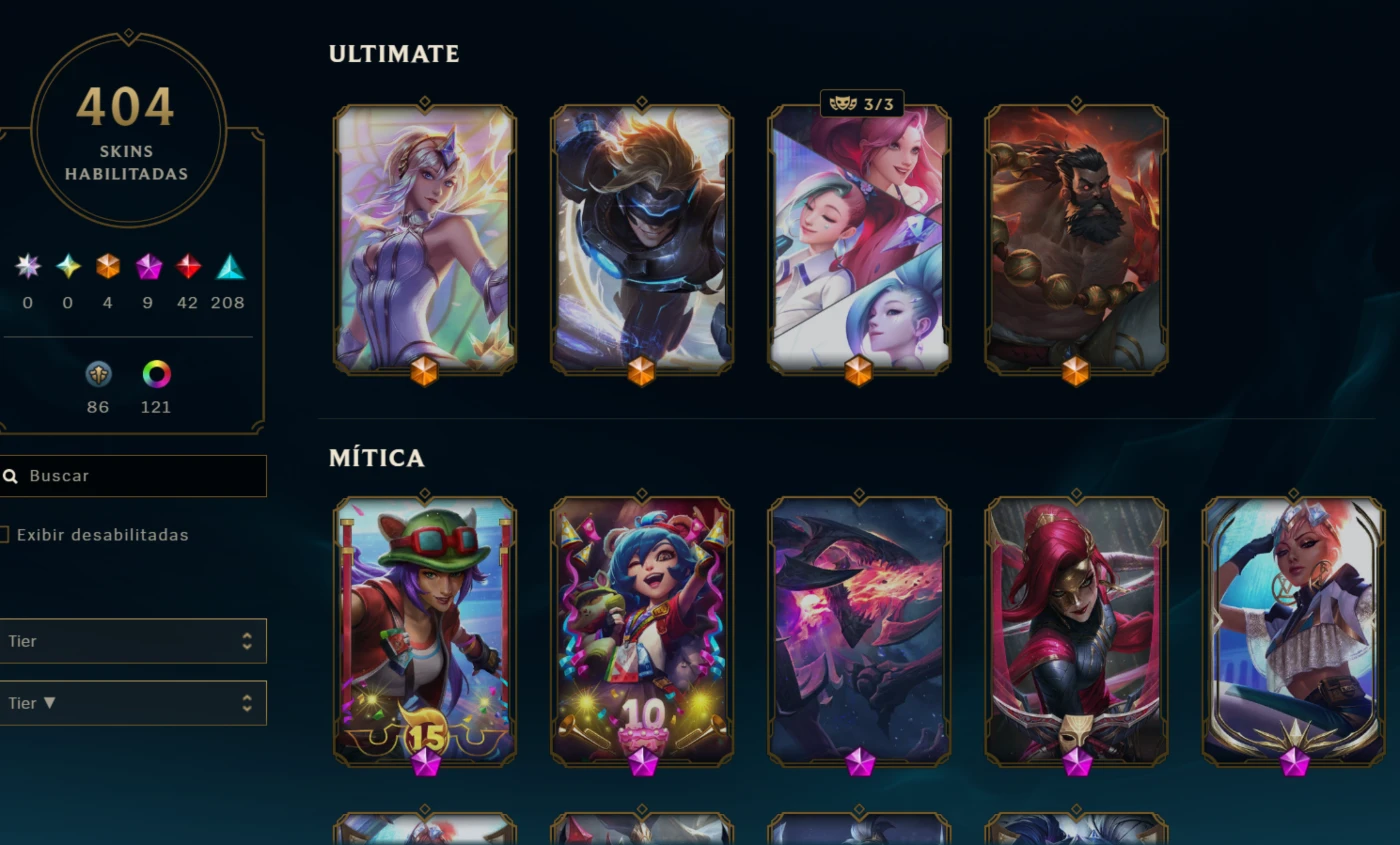Click the red Legendary tier gem icon
This screenshot has width=1400, height=845.
pyautogui.click(x=188, y=266)
